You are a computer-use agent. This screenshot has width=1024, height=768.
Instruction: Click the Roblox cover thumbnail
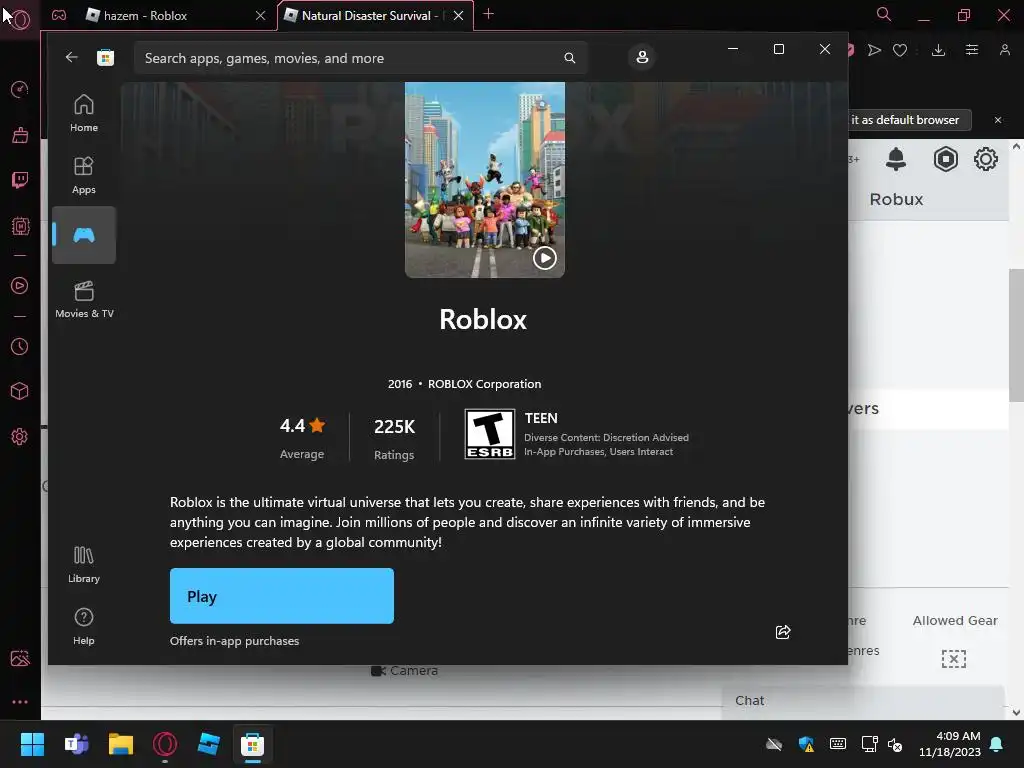coord(485,180)
